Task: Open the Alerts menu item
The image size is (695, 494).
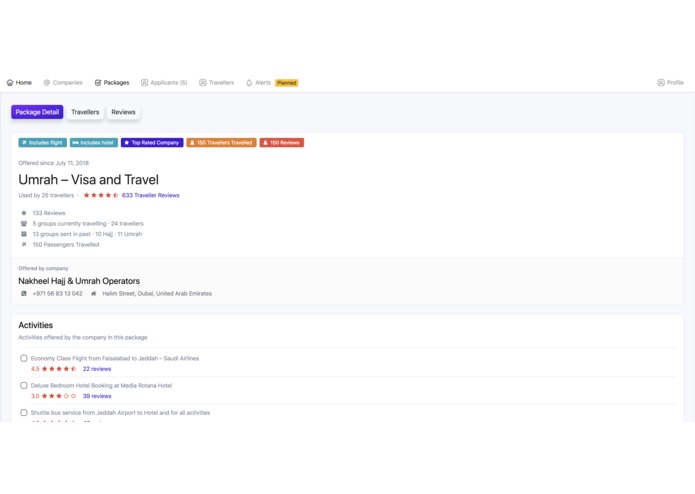Action: 258,83
